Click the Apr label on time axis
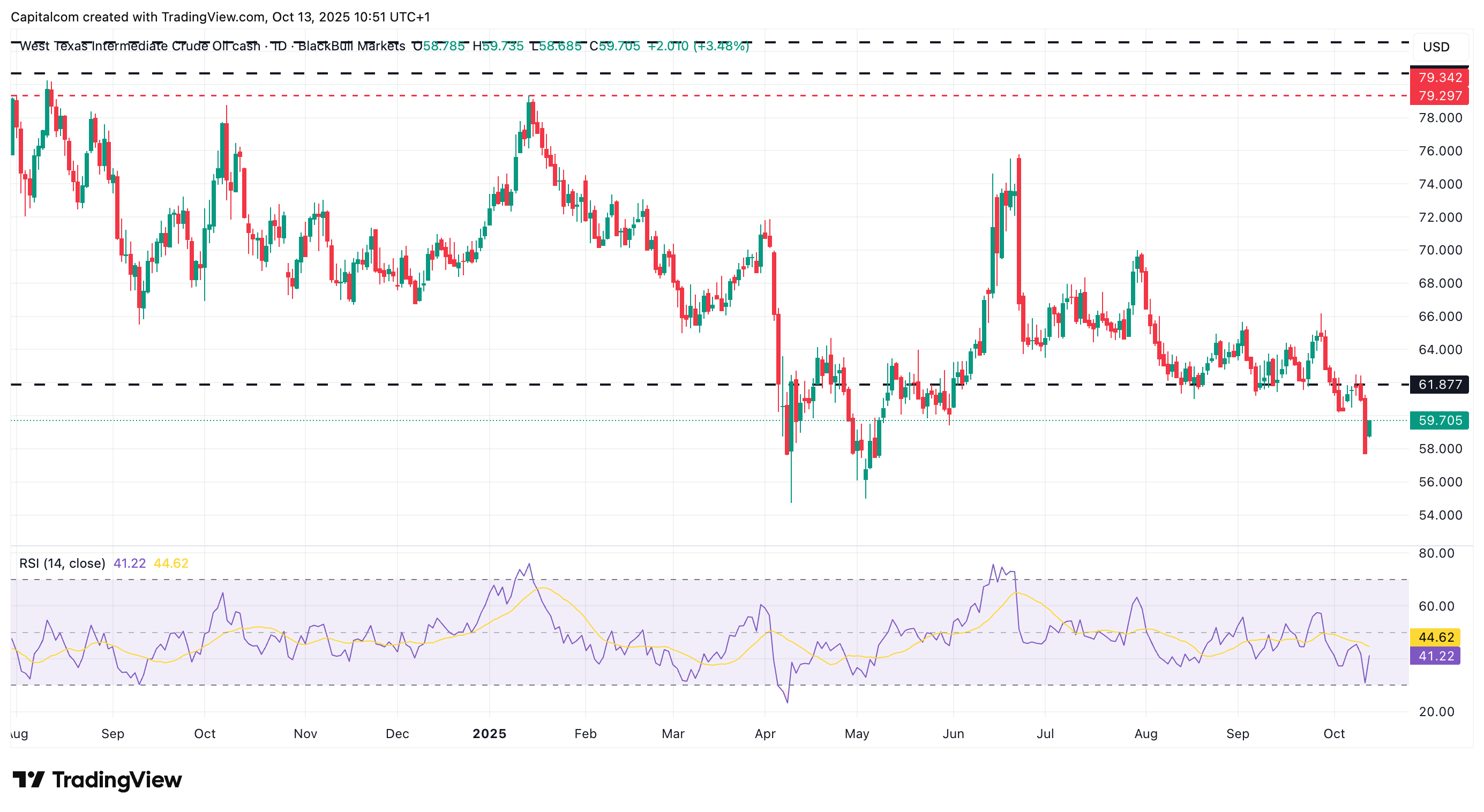Screen dimensions: 1484x812 click(x=765, y=734)
